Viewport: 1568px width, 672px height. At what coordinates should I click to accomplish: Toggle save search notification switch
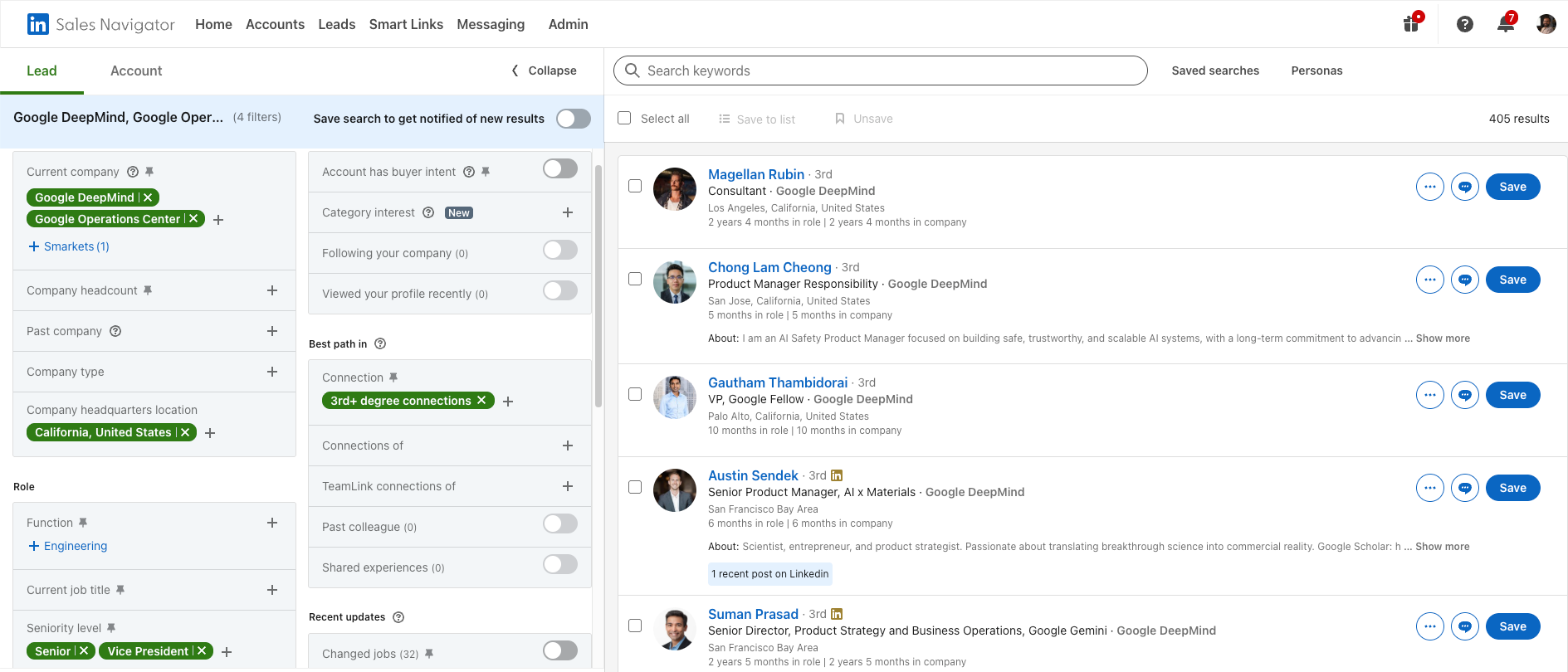coord(574,119)
